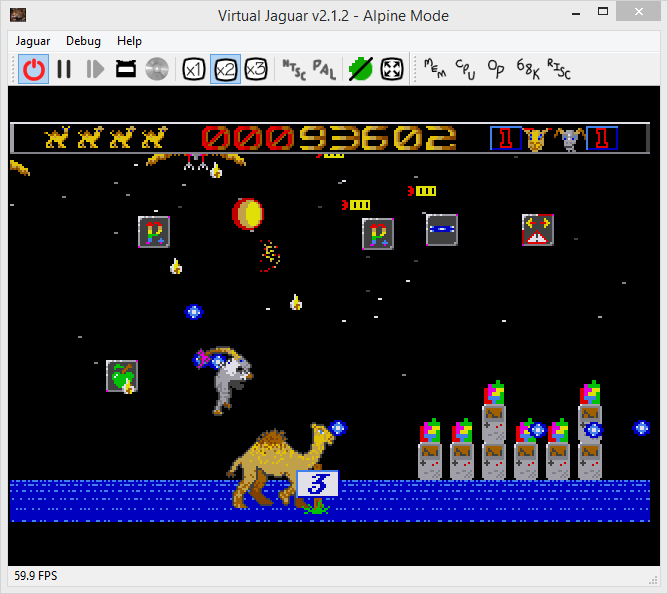This screenshot has height=594, width=668.
Task: Open the 68K disassembly browser
Action: pos(528,69)
